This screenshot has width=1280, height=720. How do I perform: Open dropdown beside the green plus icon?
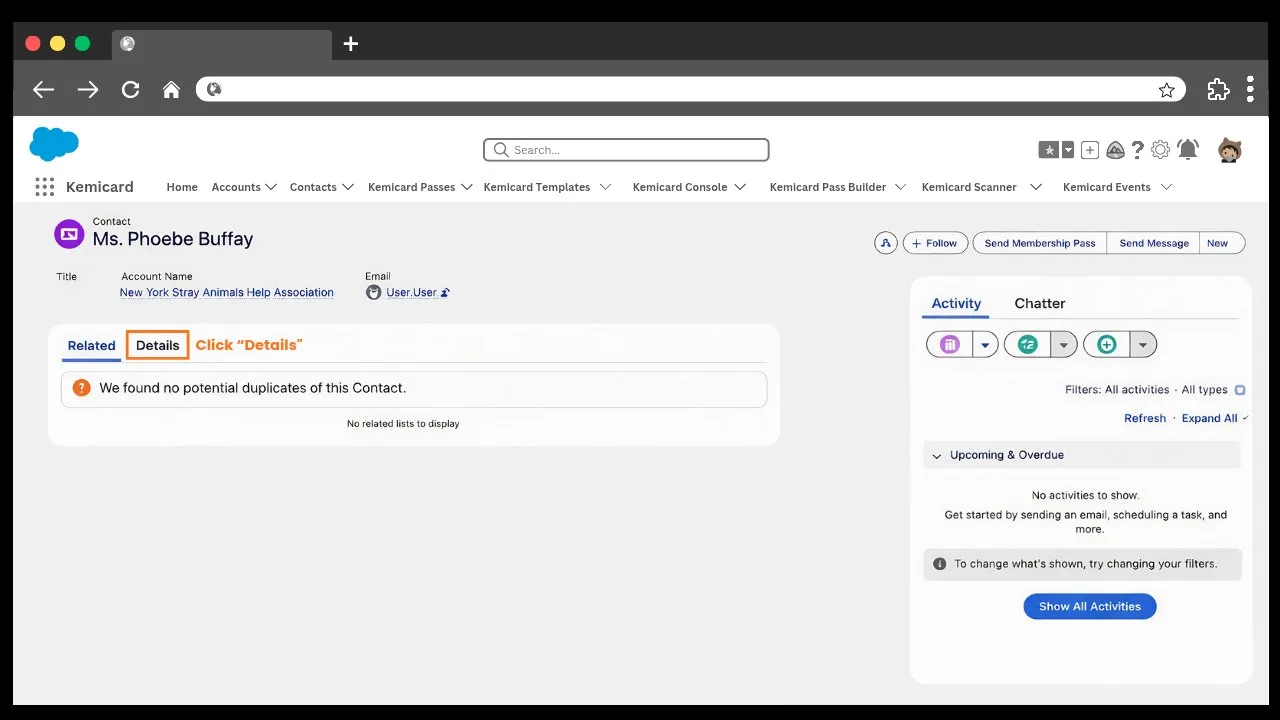click(1144, 344)
